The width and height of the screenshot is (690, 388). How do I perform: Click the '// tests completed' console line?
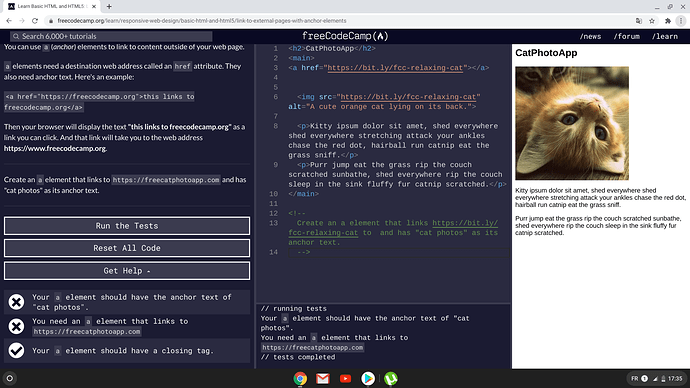point(297,357)
